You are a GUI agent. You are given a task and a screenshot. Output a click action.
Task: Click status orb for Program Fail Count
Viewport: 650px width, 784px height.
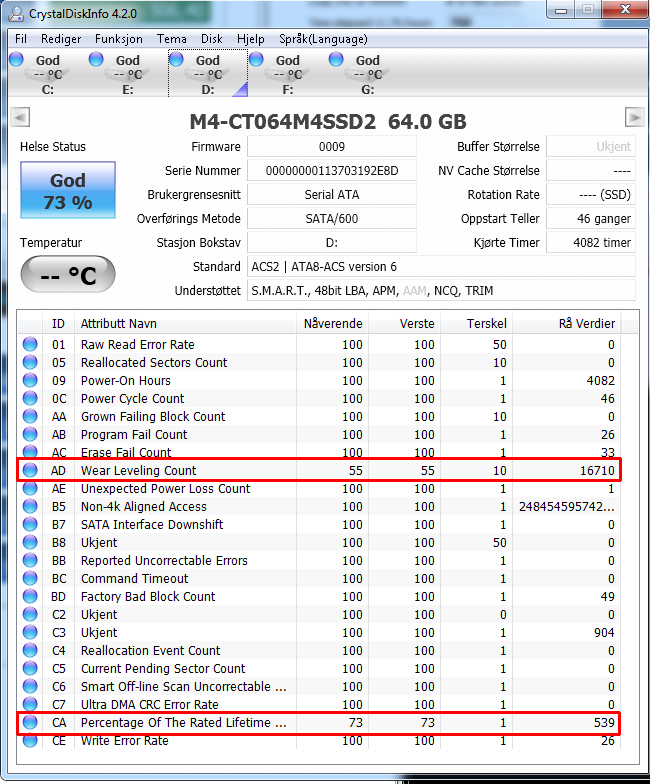(x=30, y=434)
